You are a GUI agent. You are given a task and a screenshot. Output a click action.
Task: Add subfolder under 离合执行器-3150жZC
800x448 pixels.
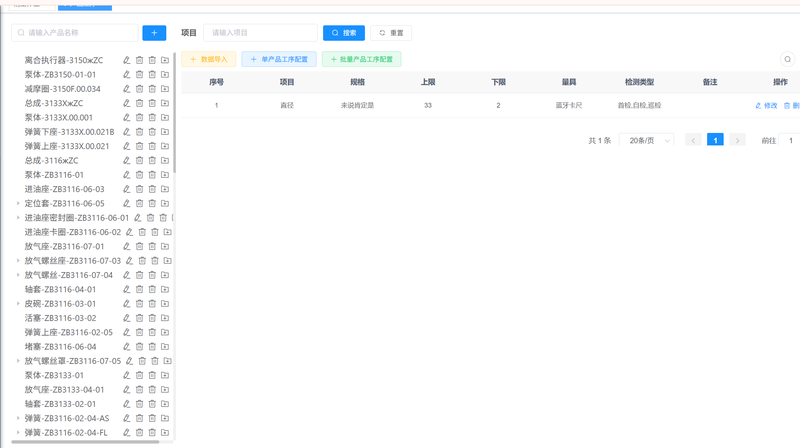coord(165,60)
